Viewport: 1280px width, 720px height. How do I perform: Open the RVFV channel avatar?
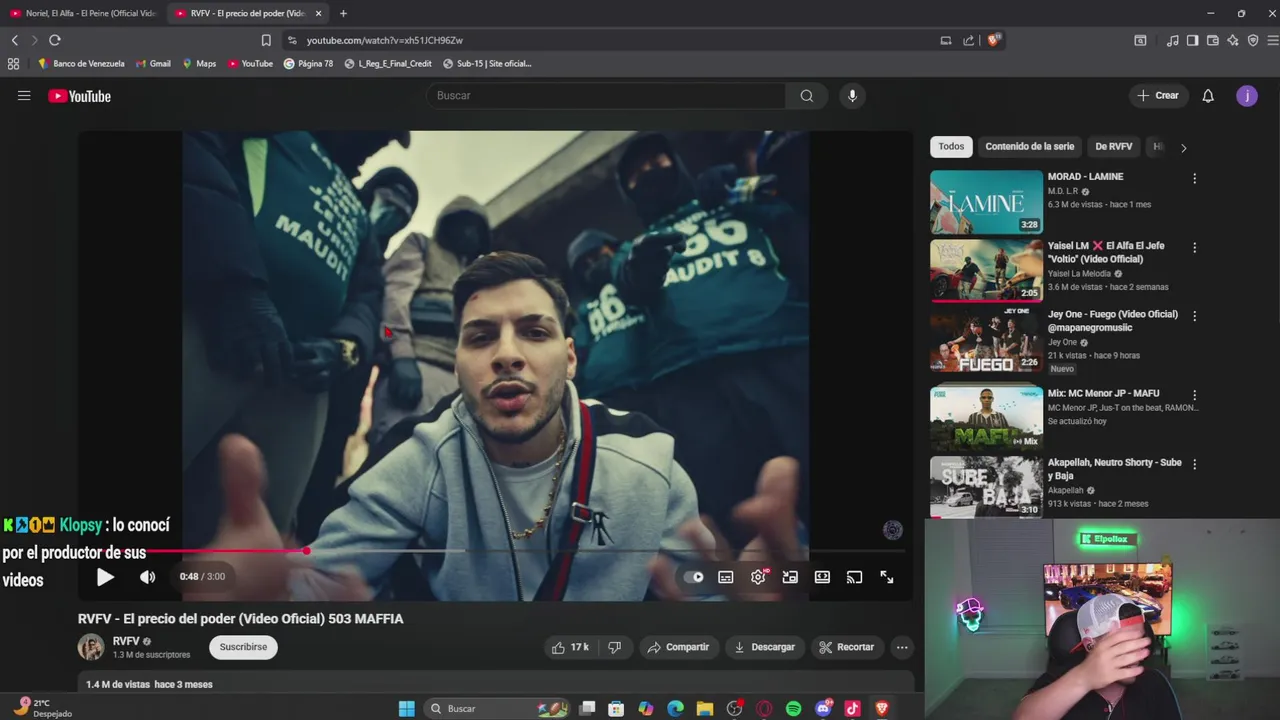point(91,647)
